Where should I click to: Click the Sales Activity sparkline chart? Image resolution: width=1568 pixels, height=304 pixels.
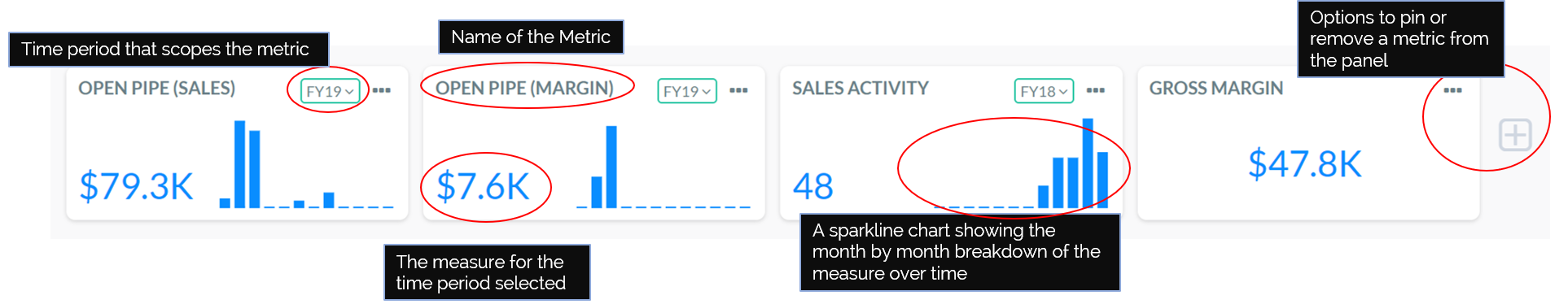pyautogui.click(x=1021, y=163)
